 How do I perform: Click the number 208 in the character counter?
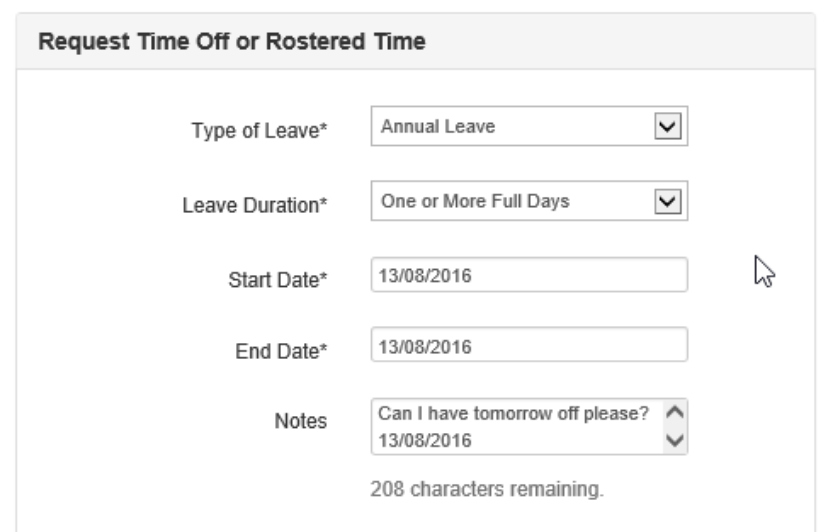point(384,490)
